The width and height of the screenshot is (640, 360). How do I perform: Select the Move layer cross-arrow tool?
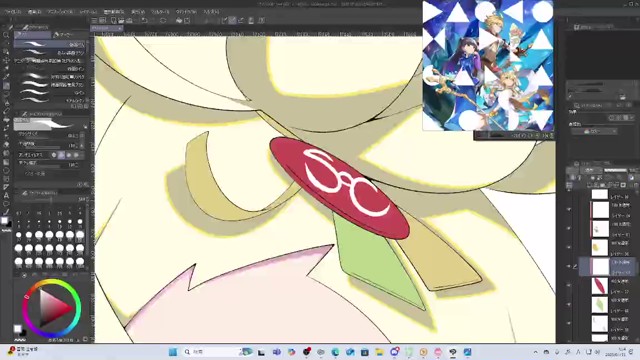click(x=6, y=60)
